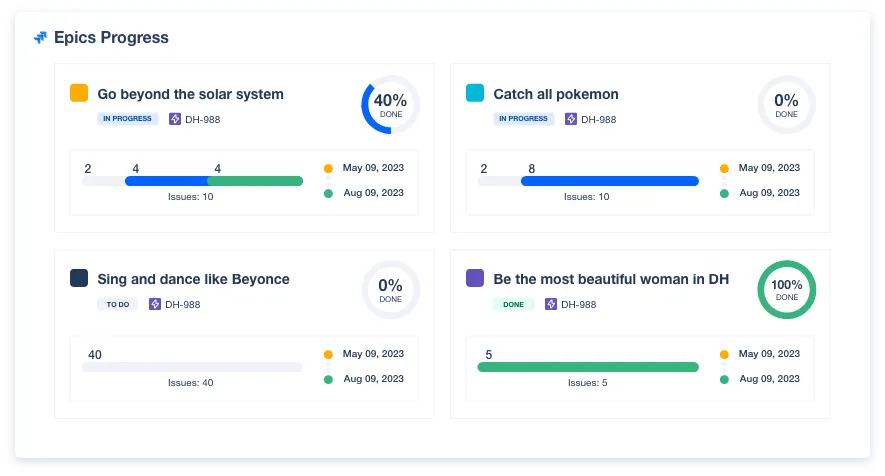Click IN PROGRESS badge on Catch all pokemon

(524, 119)
